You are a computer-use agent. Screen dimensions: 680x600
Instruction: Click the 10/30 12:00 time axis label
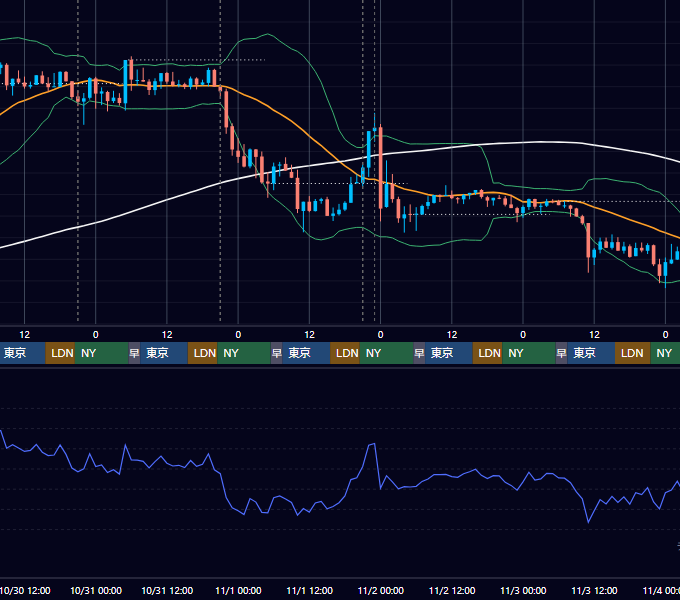click(x=25, y=590)
